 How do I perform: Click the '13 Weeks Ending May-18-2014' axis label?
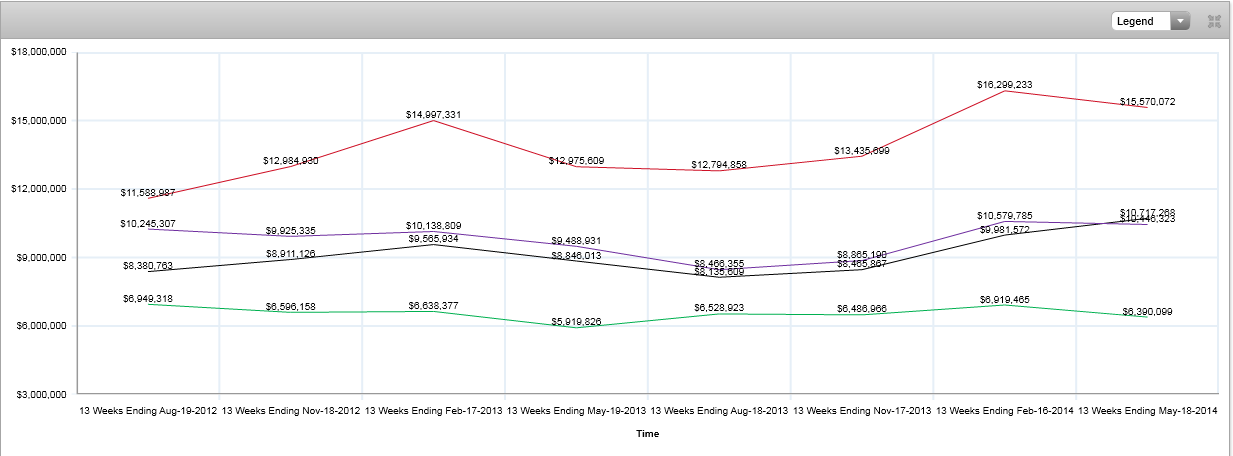[x=1147, y=411]
